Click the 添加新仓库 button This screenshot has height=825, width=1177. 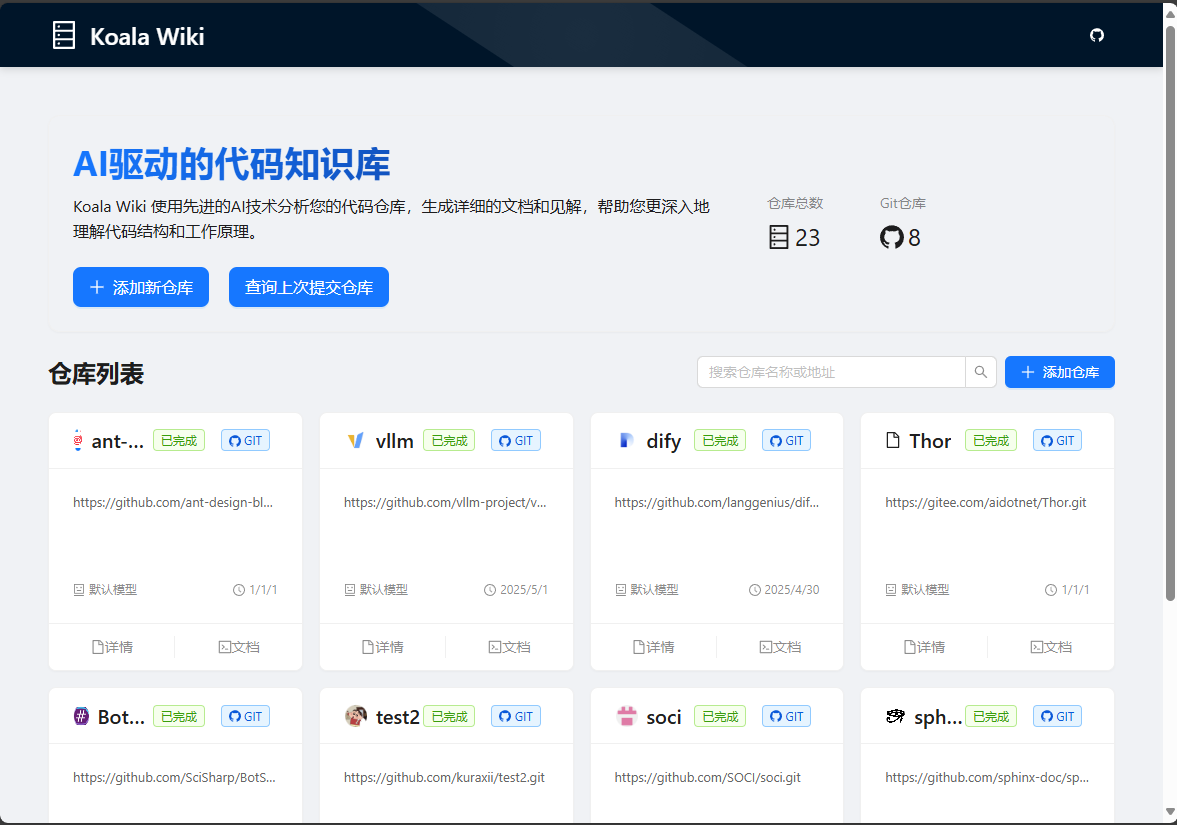click(141, 287)
